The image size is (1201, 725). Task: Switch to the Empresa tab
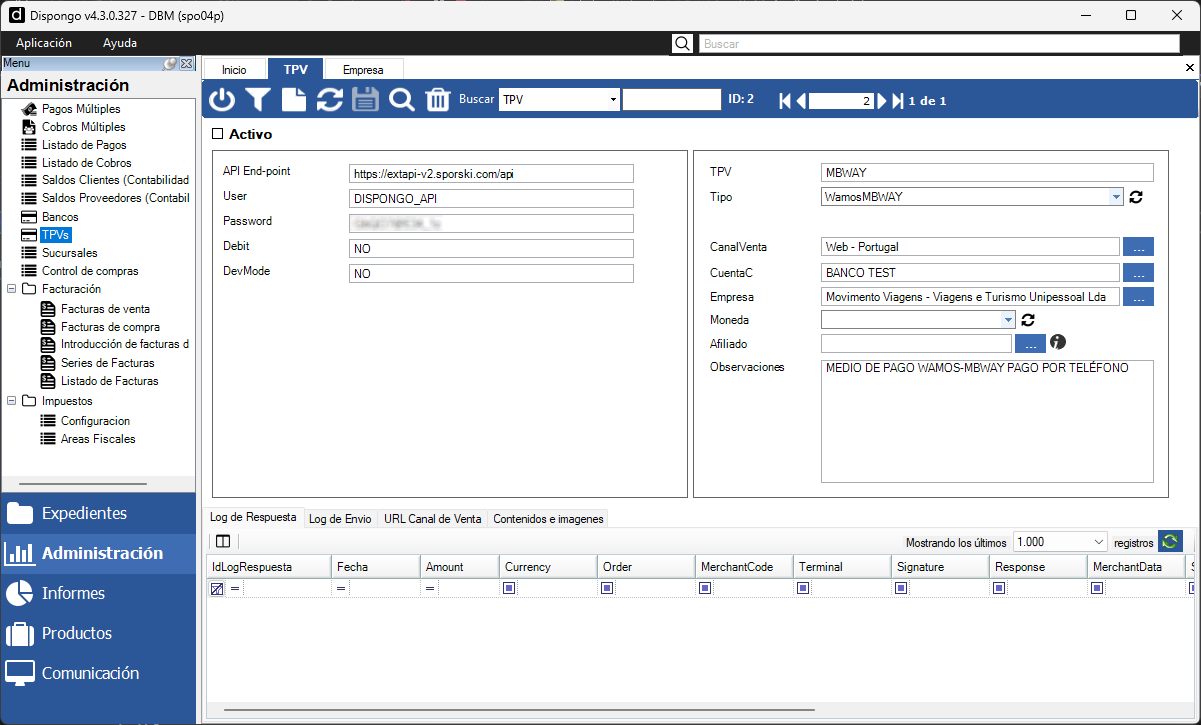(x=363, y=70)
